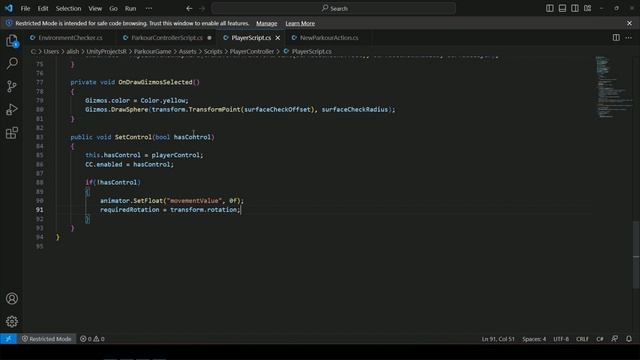Toggle the primary side bar layout icon

(x=550, y=8)
